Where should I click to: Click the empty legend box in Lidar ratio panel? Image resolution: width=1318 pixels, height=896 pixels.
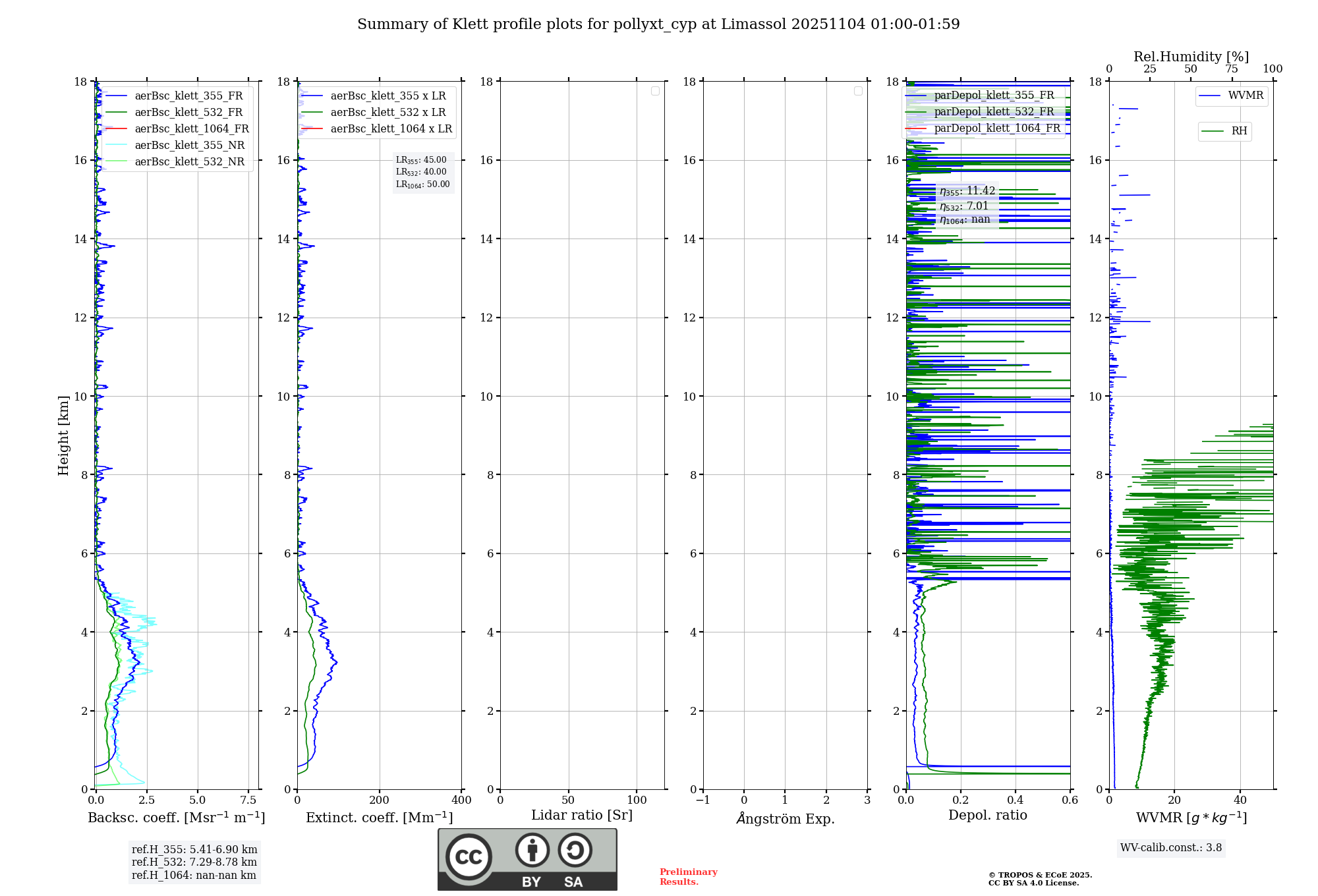point(655,91)
